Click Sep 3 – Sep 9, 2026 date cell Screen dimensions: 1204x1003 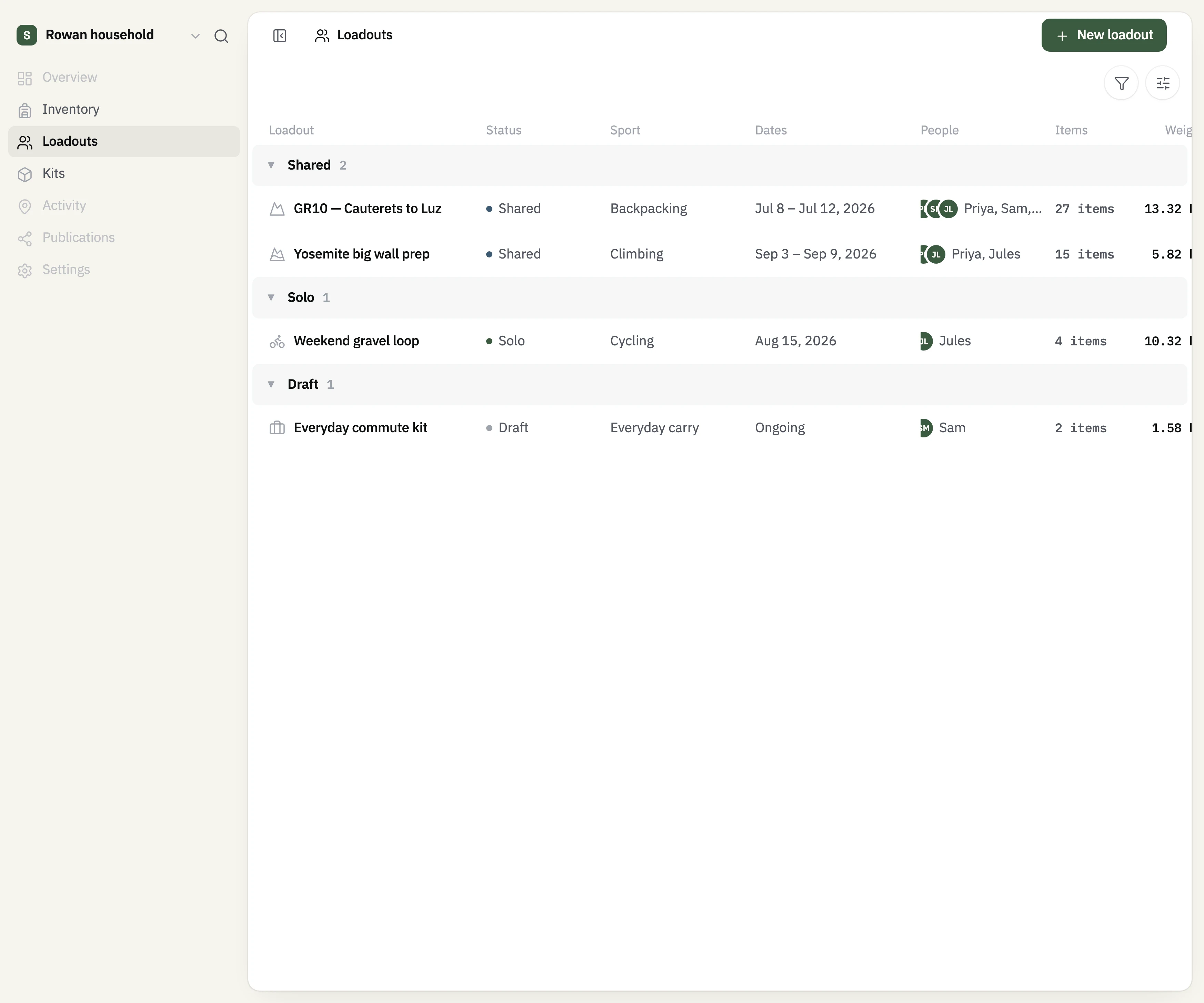click(x=815, y=254)
